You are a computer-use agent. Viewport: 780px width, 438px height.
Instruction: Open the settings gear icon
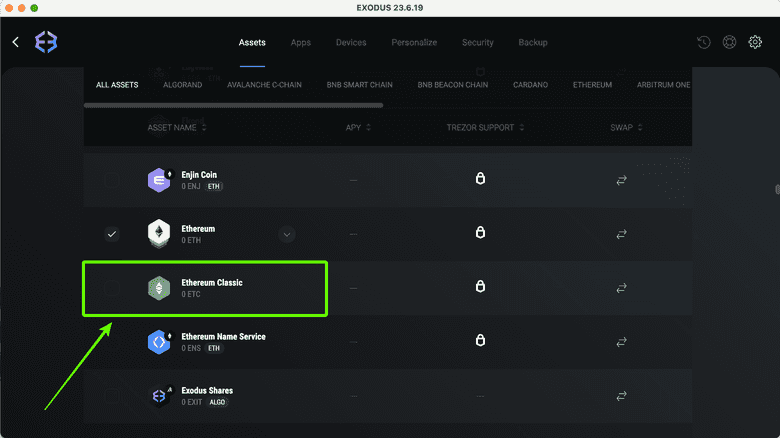coord(755,43)
